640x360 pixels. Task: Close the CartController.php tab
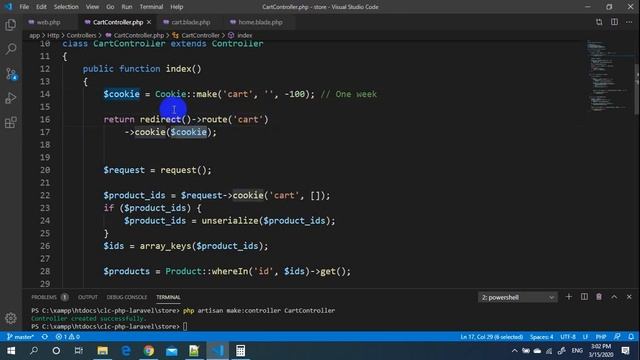point(149,22)
